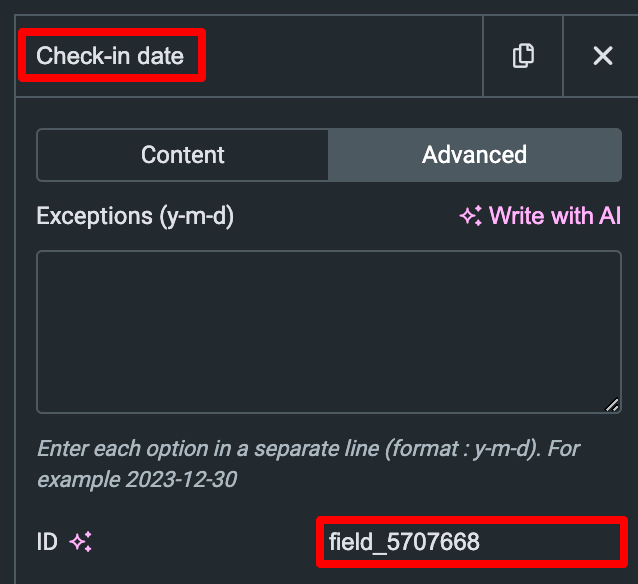Click the example 2023-12-30 hint text
The height and width of the screenshot is (584, 638).
[x=137, y=479]
